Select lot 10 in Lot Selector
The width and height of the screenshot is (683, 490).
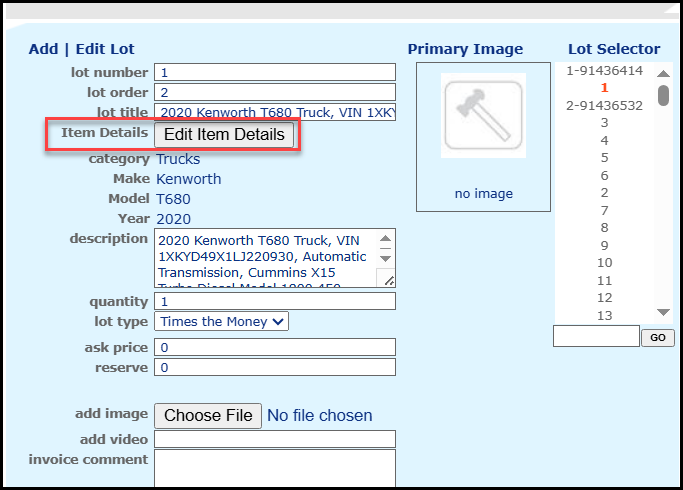click(605, 263)
